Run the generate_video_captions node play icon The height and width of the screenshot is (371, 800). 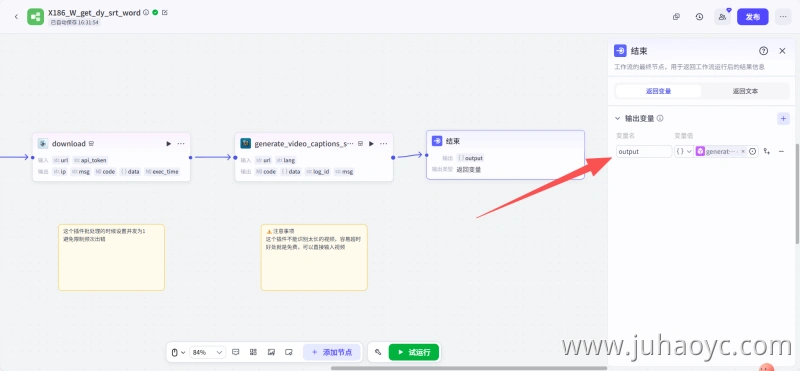pos(371,144)
